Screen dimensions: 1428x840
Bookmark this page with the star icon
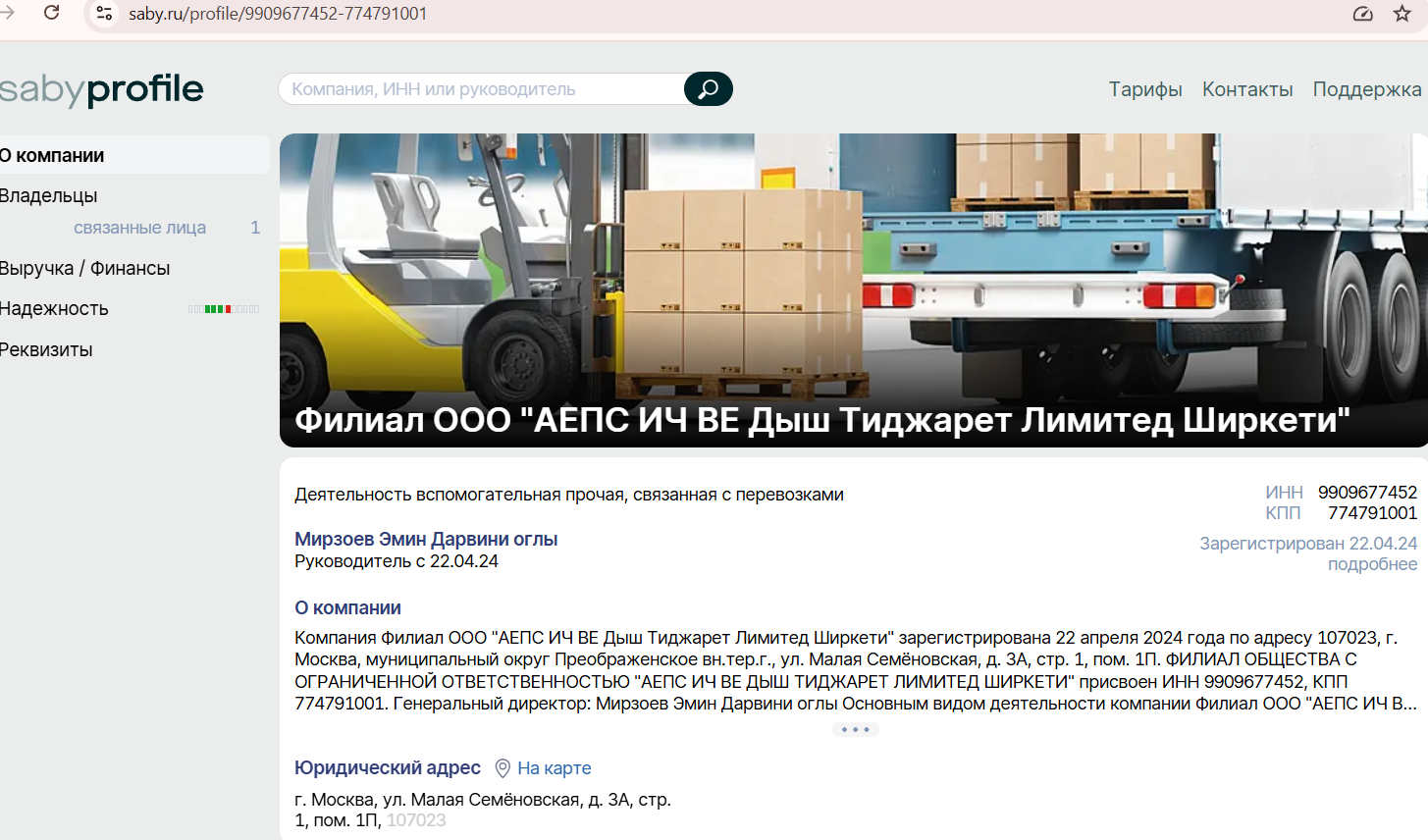click(x=1402, y=14)
